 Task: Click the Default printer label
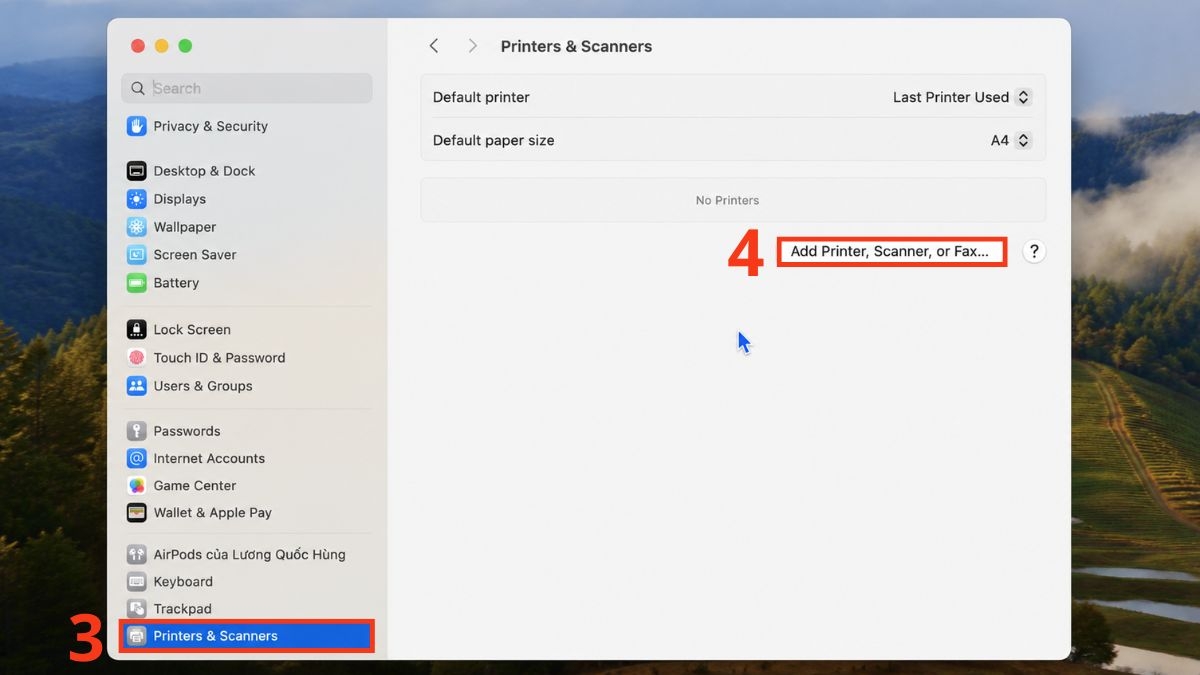481,97
